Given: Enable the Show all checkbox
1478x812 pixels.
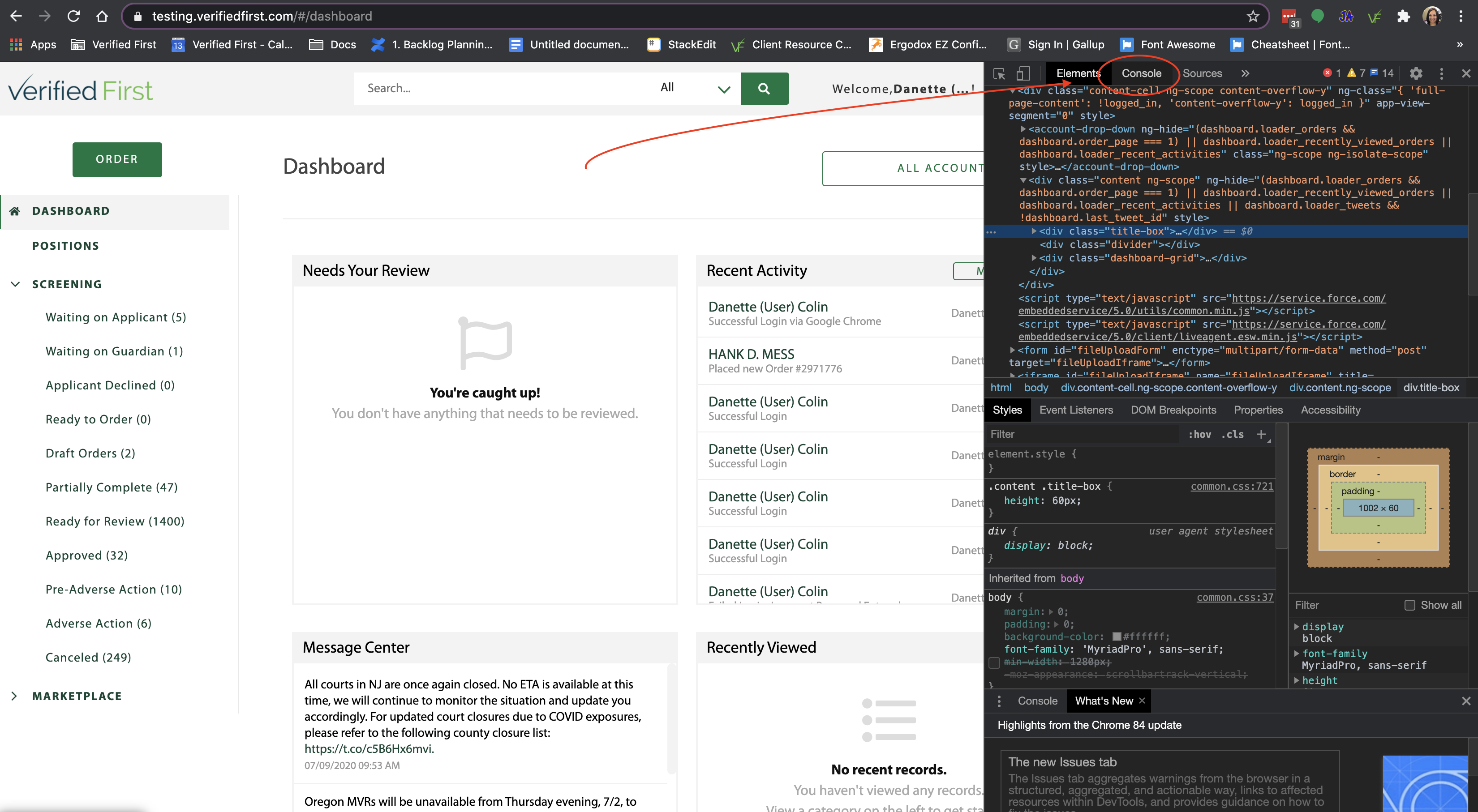Looking at the screenshot, I should tap(1409, 605).
